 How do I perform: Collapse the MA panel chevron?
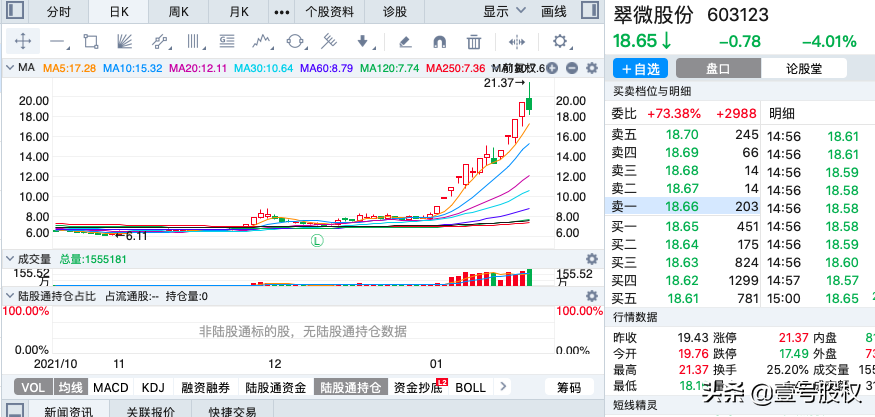[9, 68]
